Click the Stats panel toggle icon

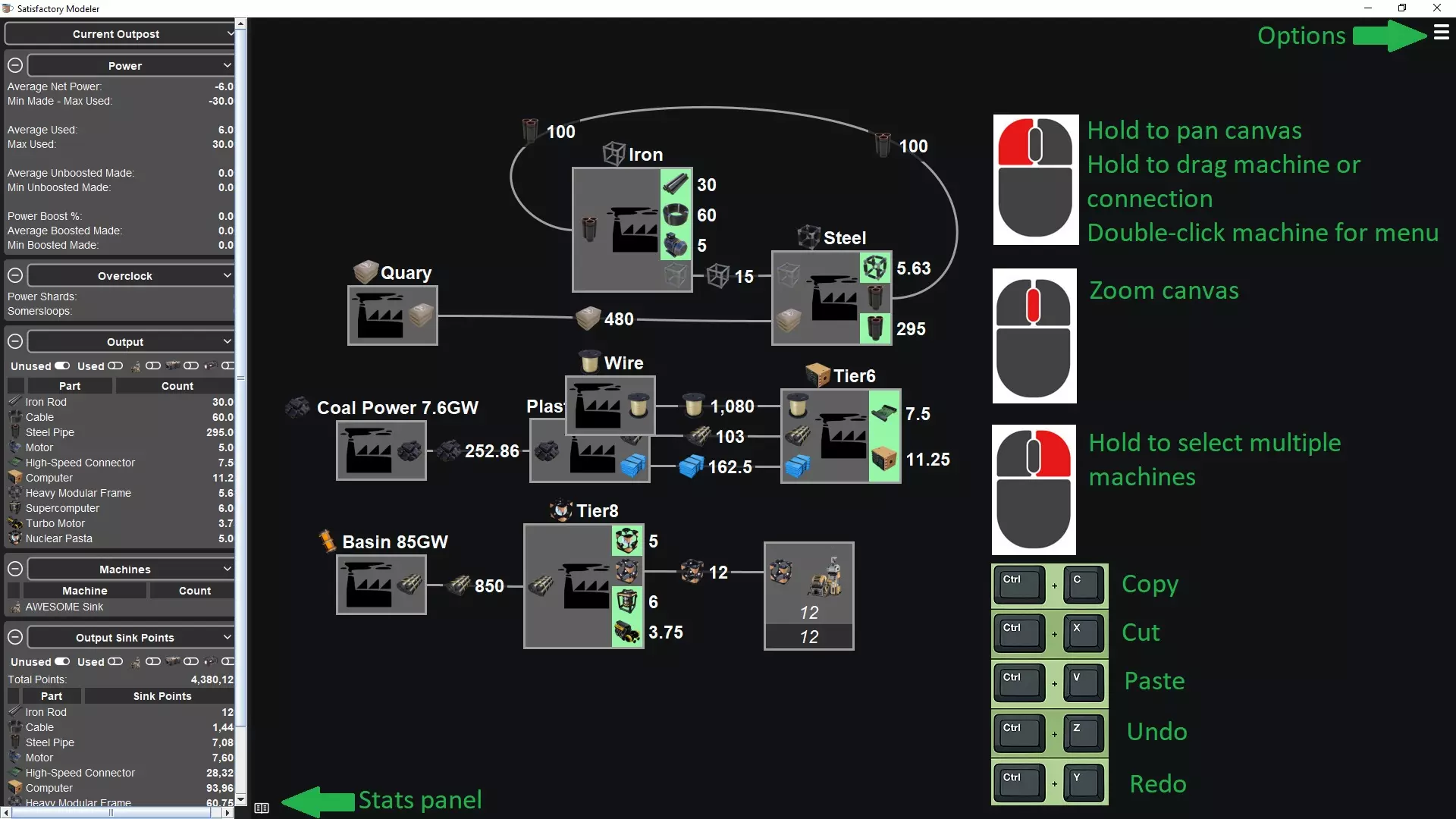tap(262, 808)
